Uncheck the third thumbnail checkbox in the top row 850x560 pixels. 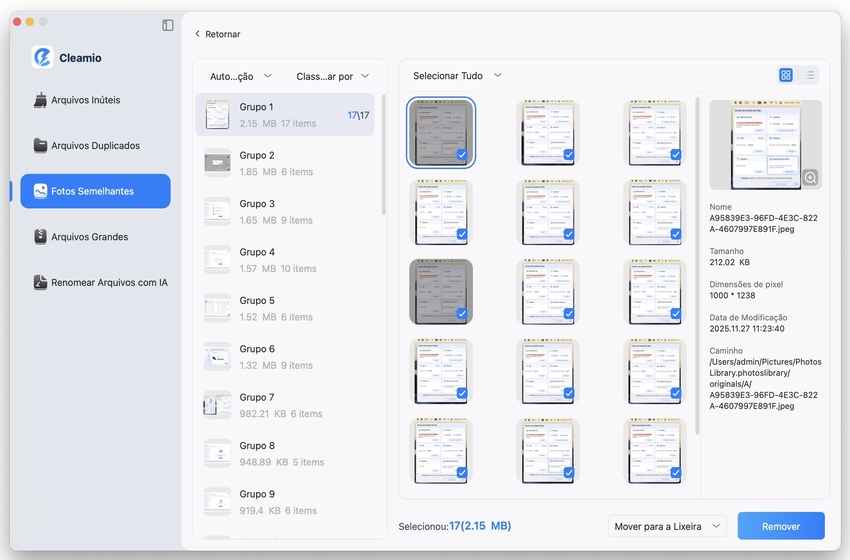(676, 155)
